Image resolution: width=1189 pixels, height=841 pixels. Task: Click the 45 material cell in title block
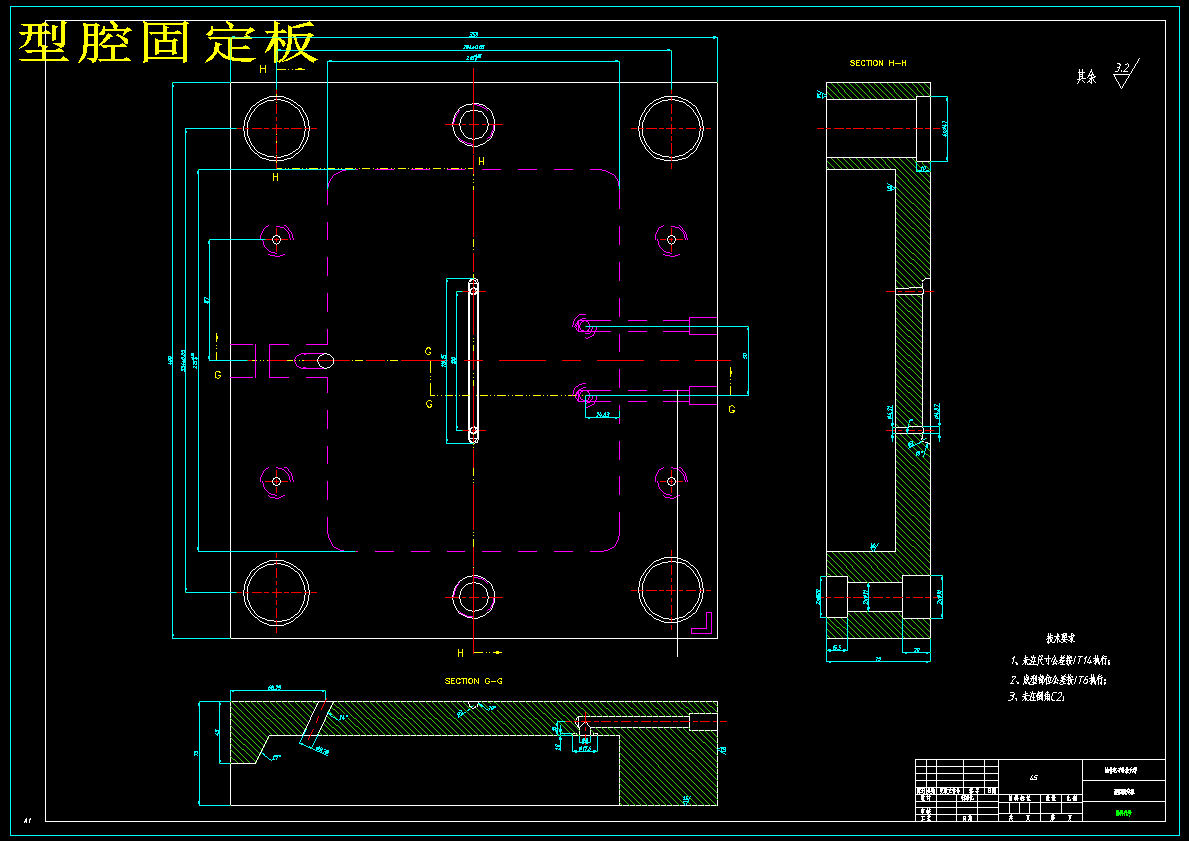click(1034, 777)
